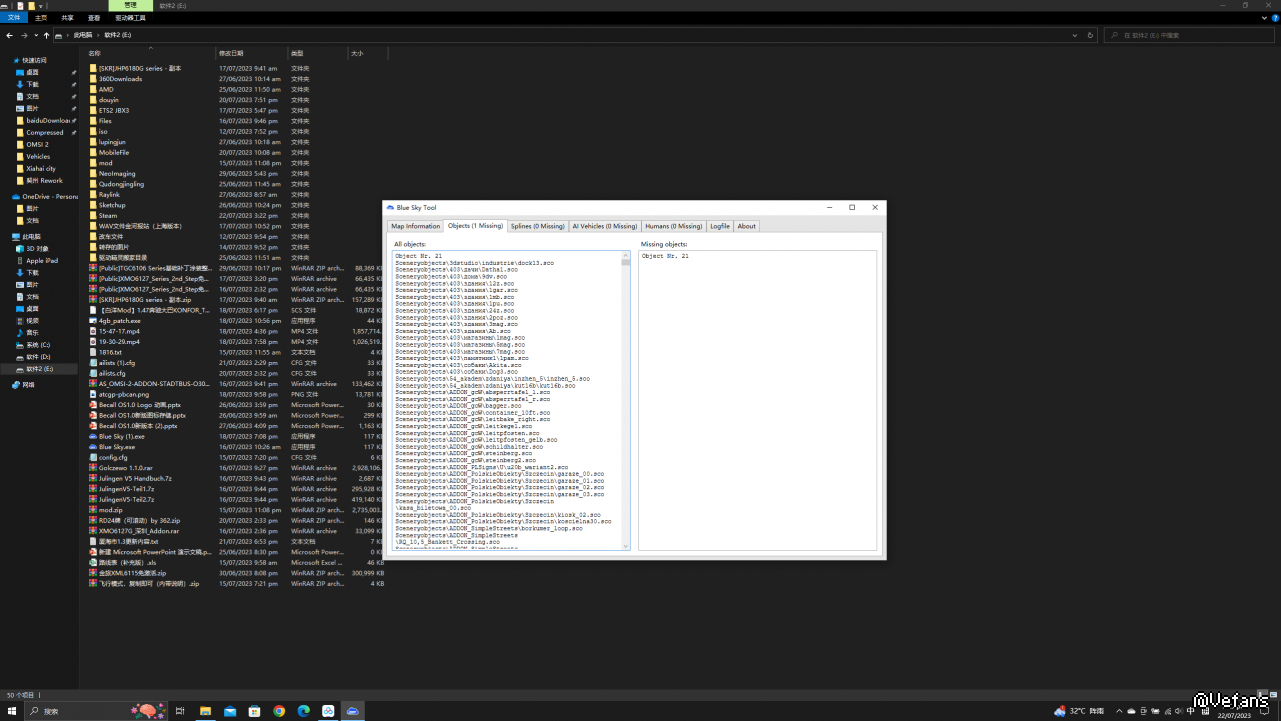Select OMSI 2 folder in quick access
This screenshot has width=1281, height=721.
pos(37,144)
